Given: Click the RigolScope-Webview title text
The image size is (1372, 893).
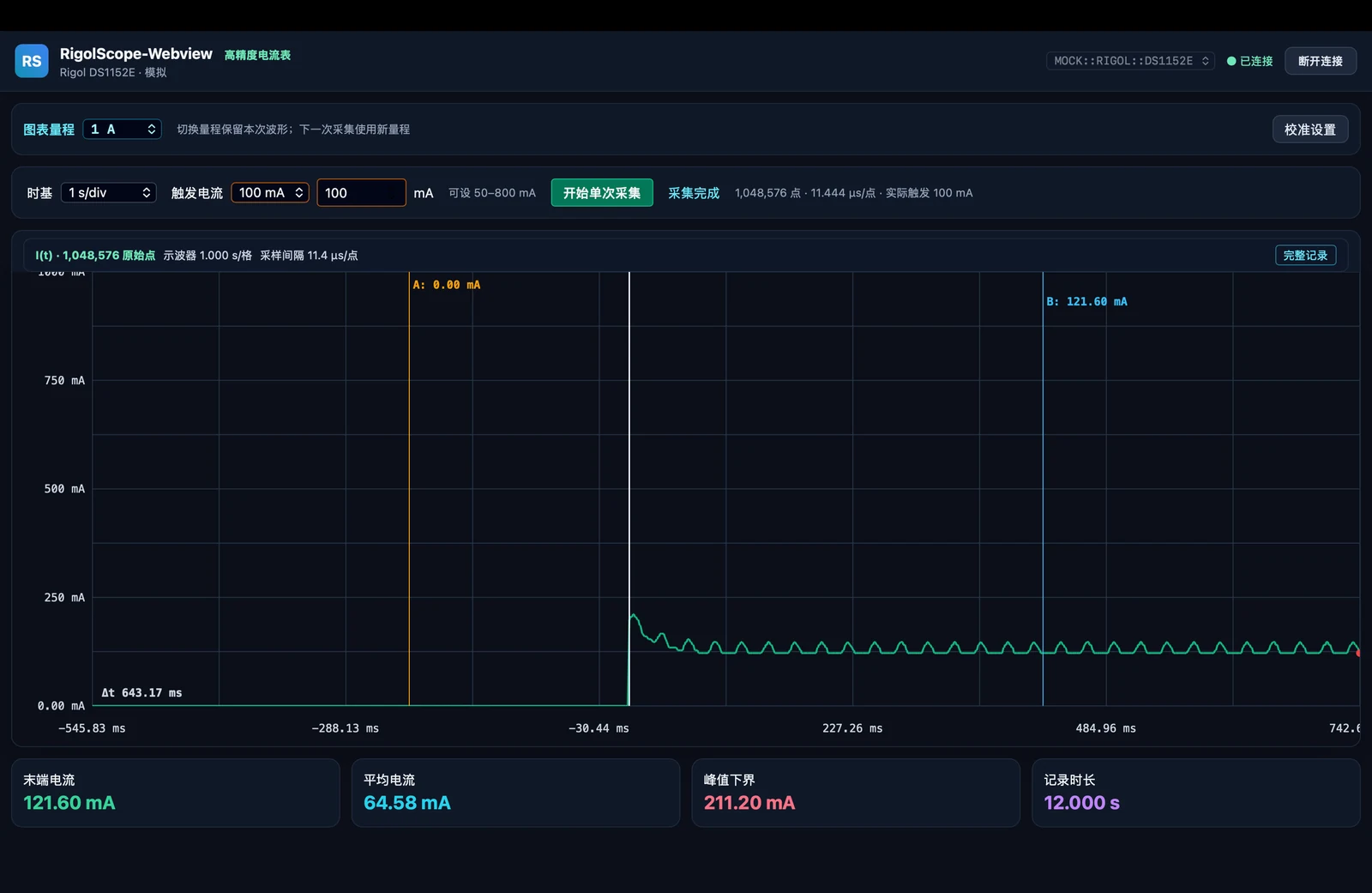Looking at the screenshot, I should click(x=136, y=54).
